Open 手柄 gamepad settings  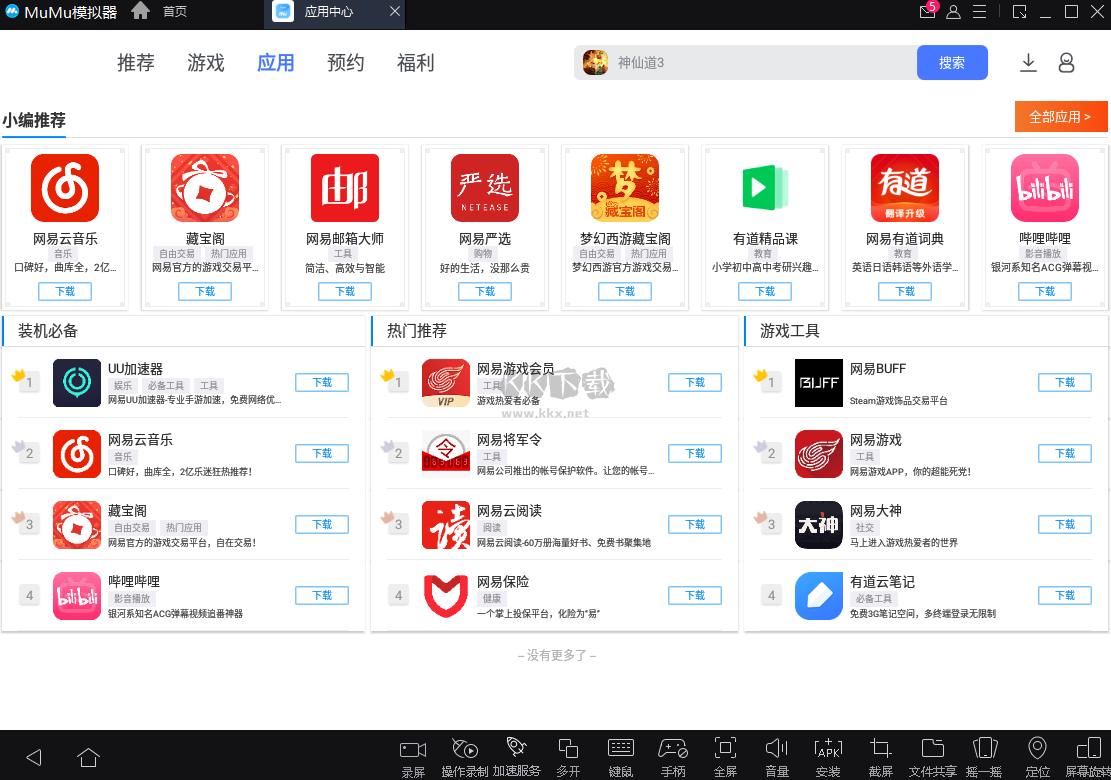[673, 755]
